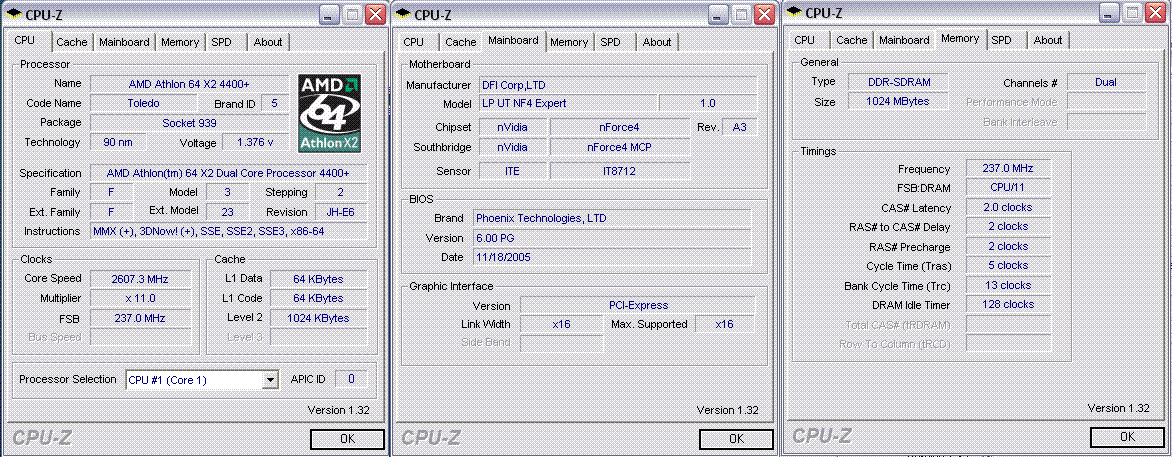Minimize the right CPU-Z window

tap(1109, 12)
